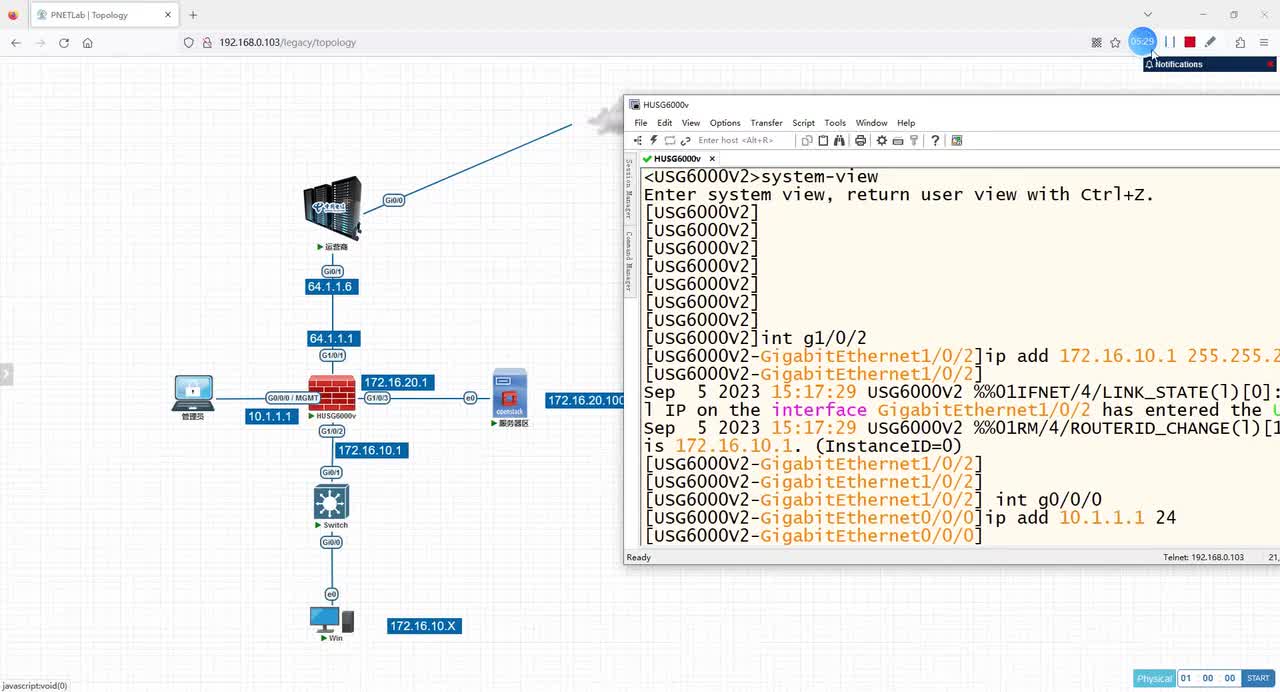Click the Keymap Editor icon in toolbar

tap(898, 140)
